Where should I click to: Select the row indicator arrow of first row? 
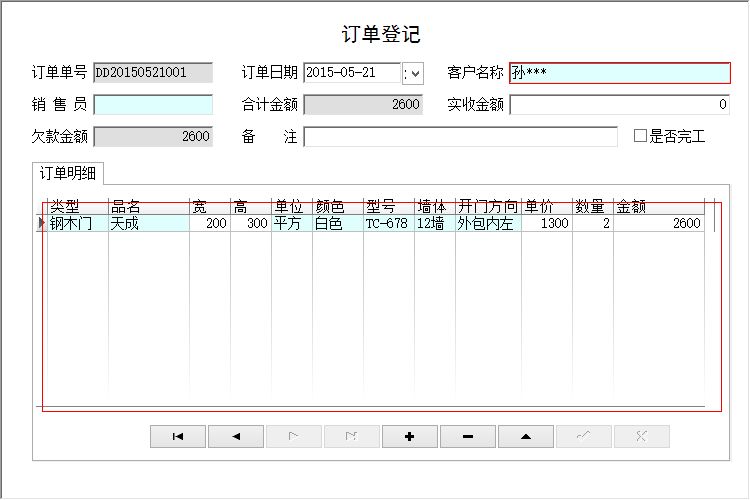(x=42, y=224)
